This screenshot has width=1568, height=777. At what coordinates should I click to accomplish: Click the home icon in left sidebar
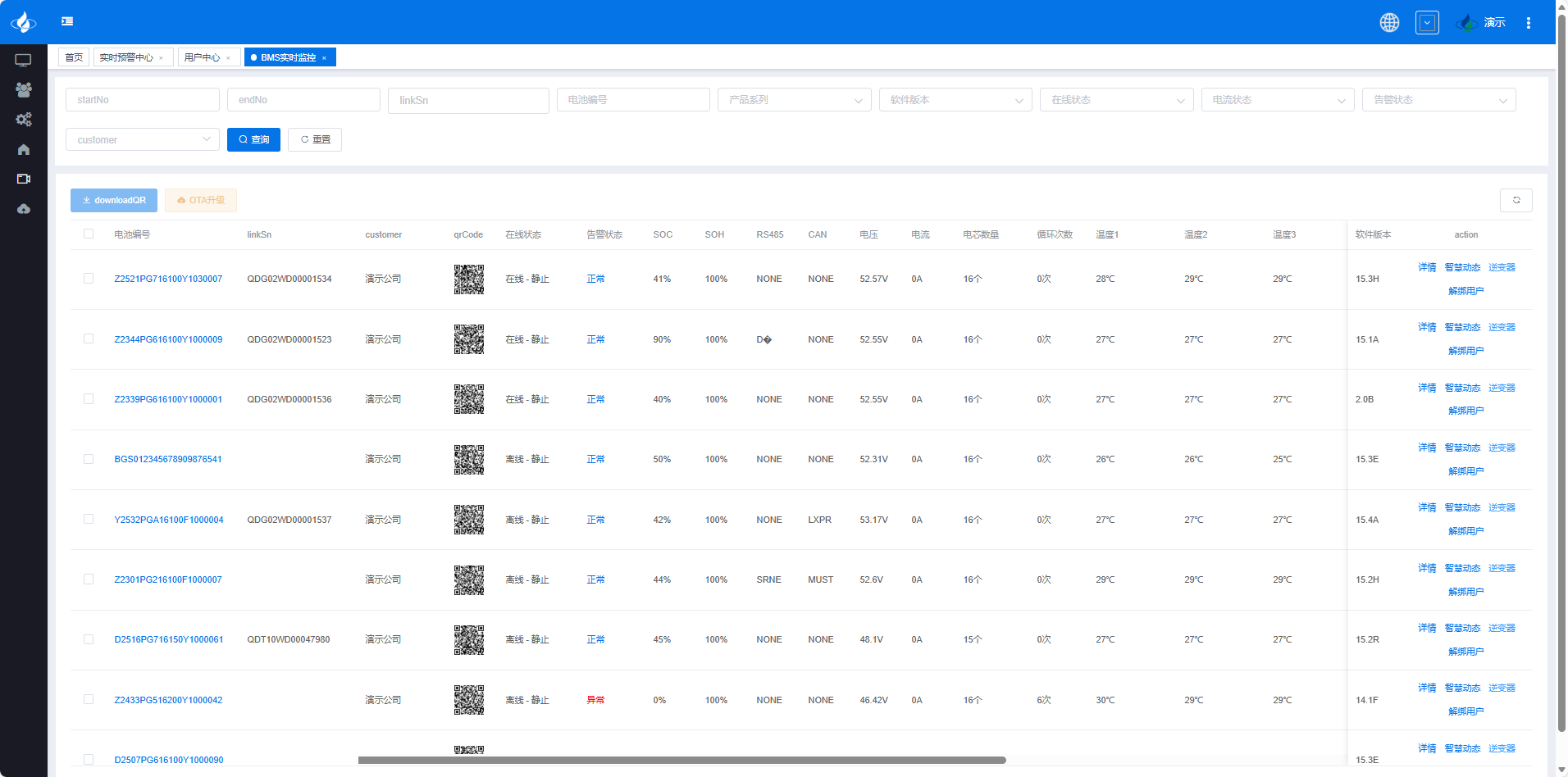tap(23, 149)
